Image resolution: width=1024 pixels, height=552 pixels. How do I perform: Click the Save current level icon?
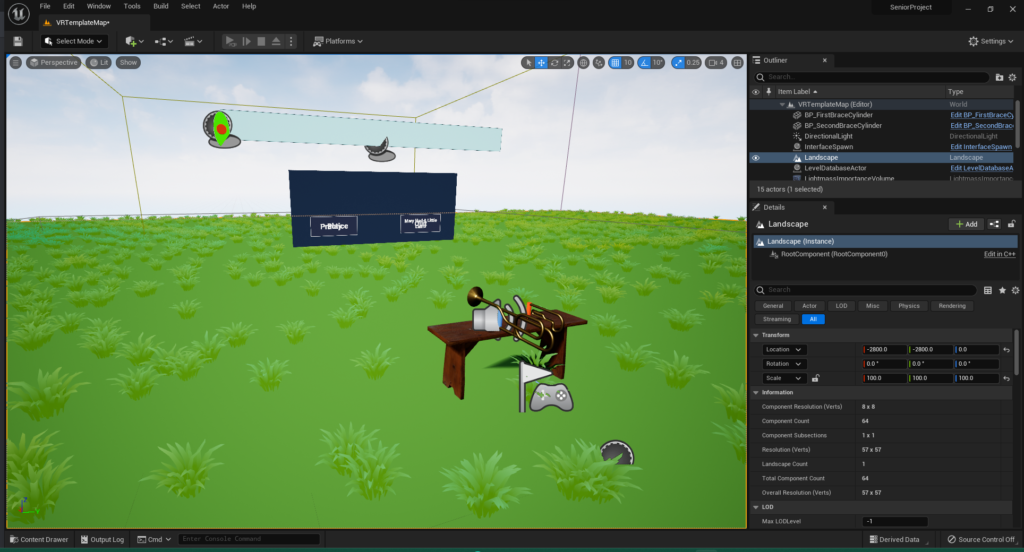pyautogui.click(x=17, y=41)
